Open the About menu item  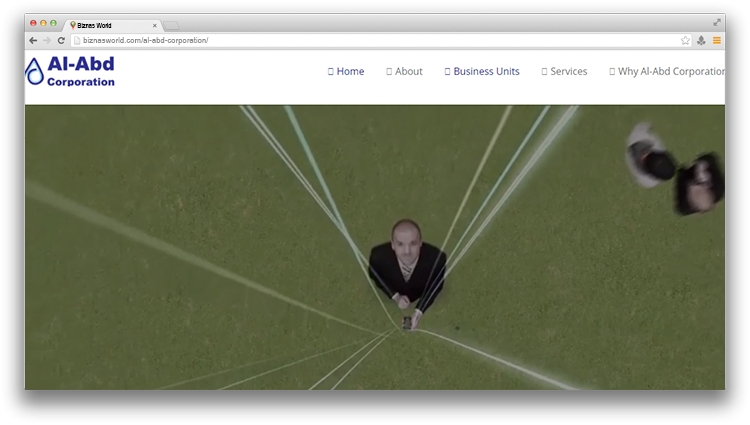(x=405, y=72)
